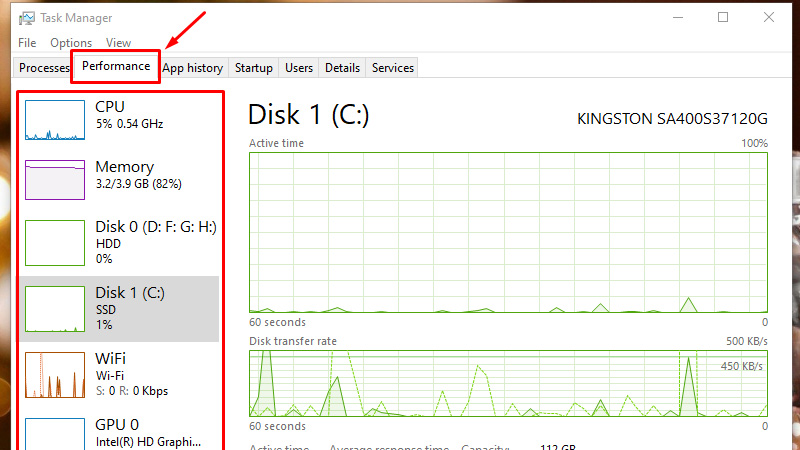Click the Disk 1 active time graph

click(508, 232)
